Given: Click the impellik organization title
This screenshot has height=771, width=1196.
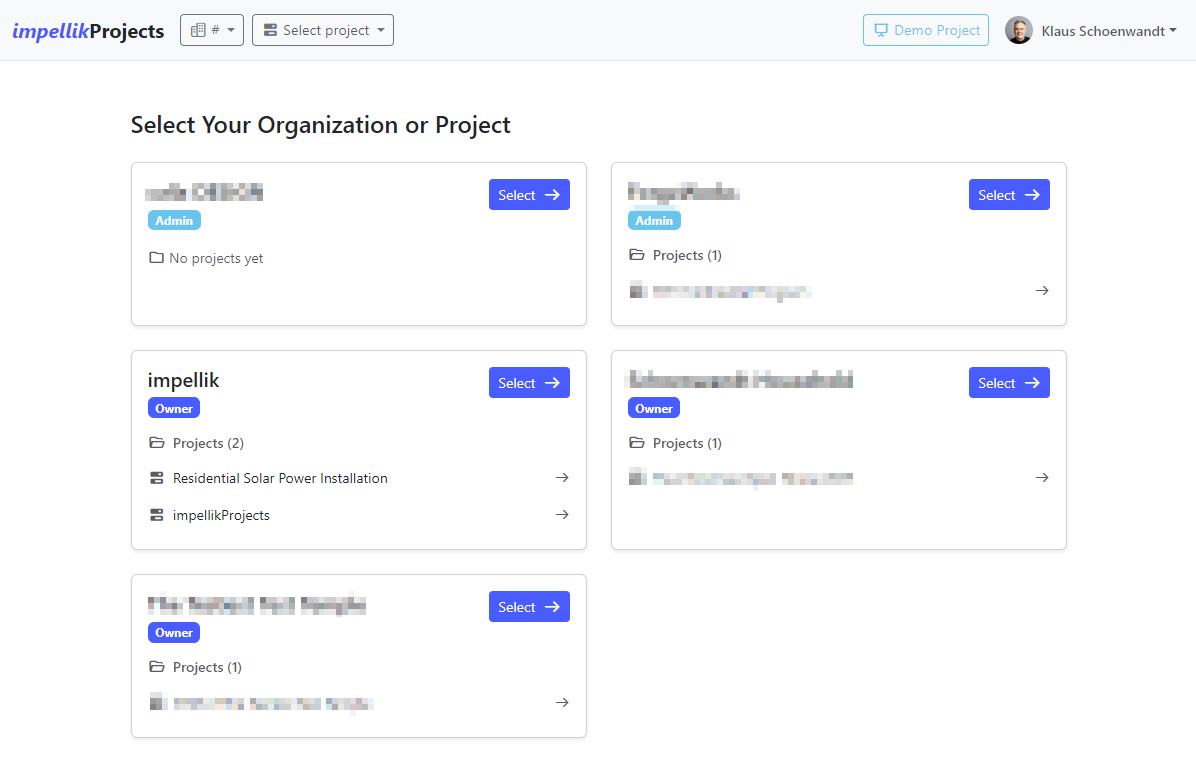Looking at the screenshot, I should 183,380.
